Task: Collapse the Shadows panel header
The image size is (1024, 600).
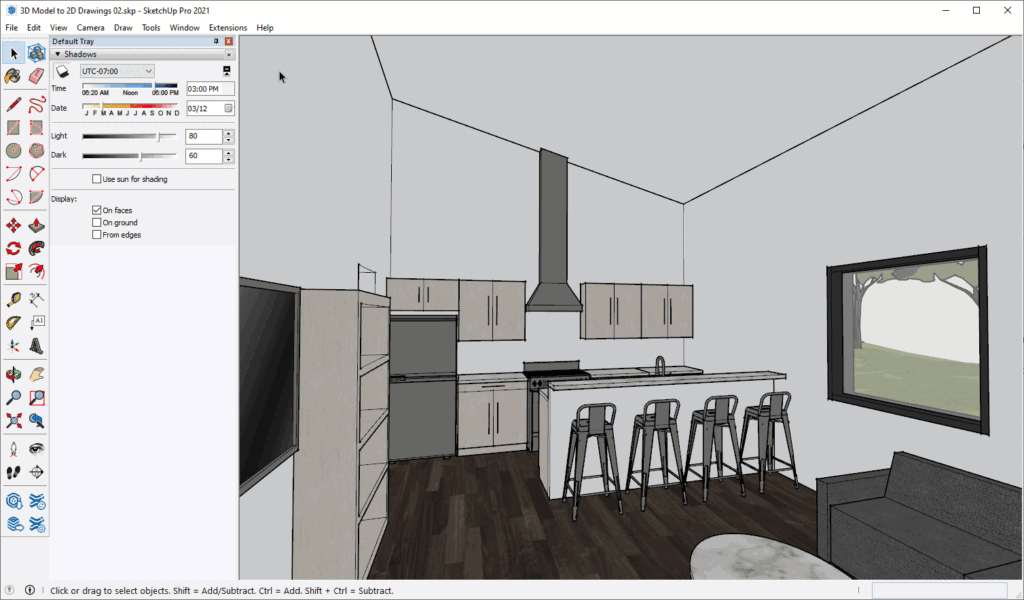Action: (x=58, y=54)
